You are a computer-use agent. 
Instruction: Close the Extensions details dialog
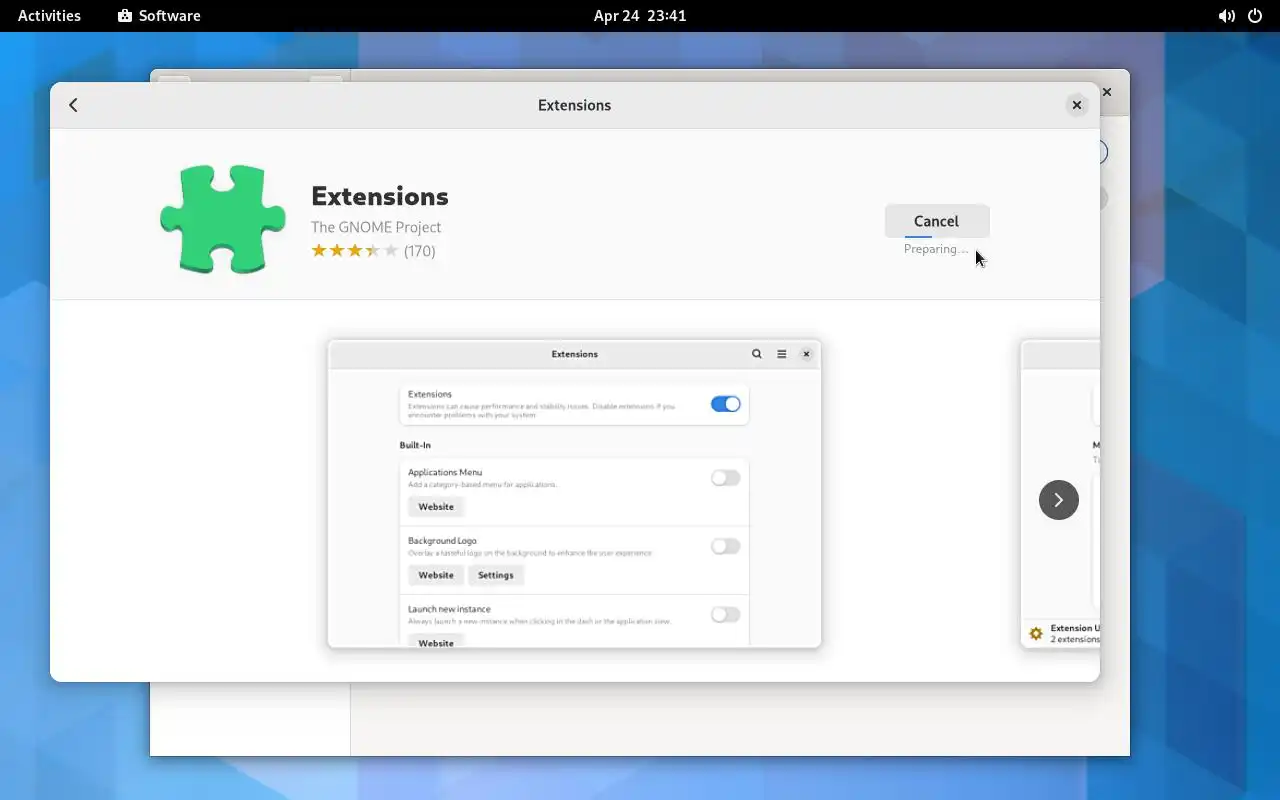coord(1076,105)
